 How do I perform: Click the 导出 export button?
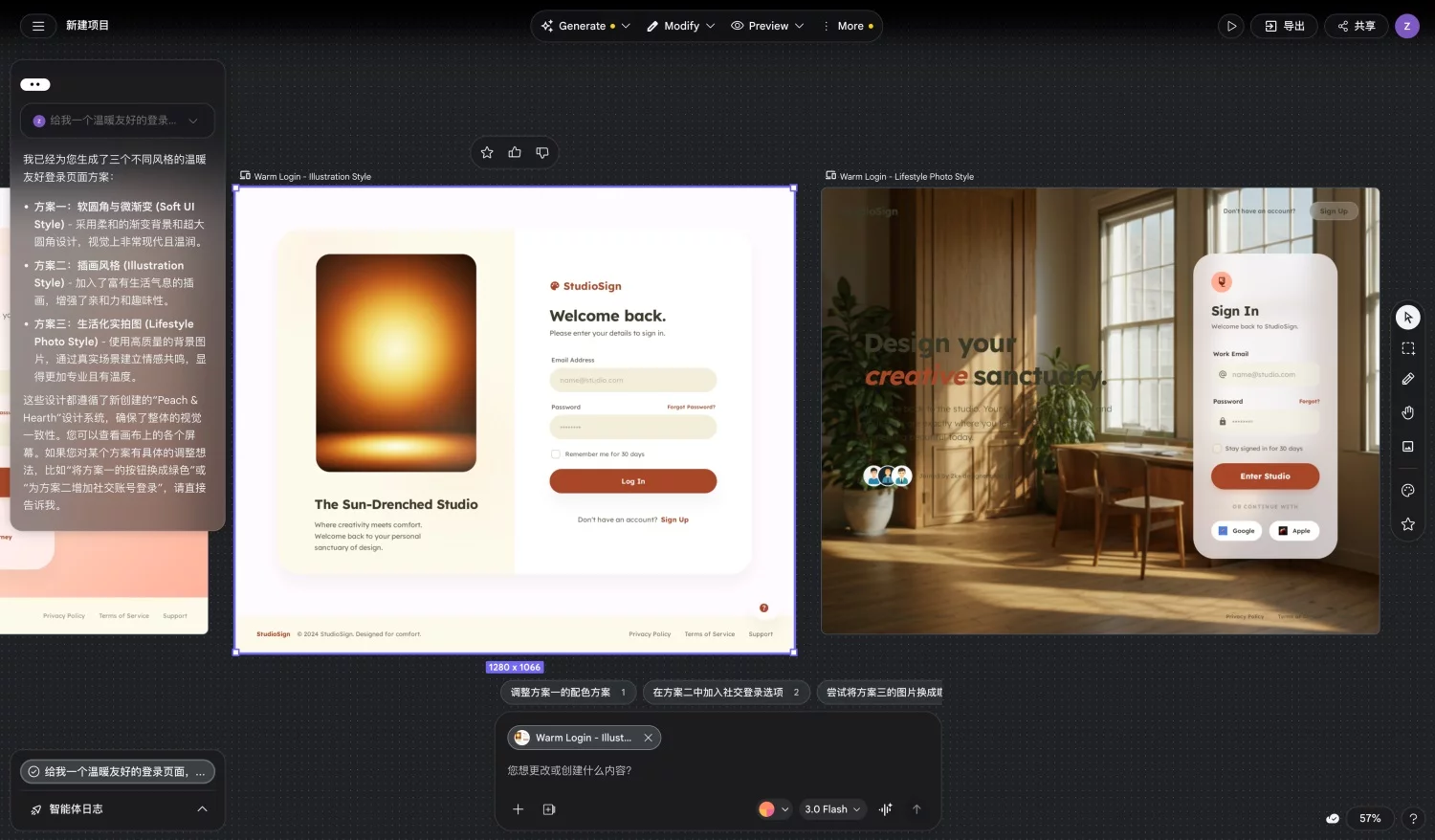pos(1284,26)
